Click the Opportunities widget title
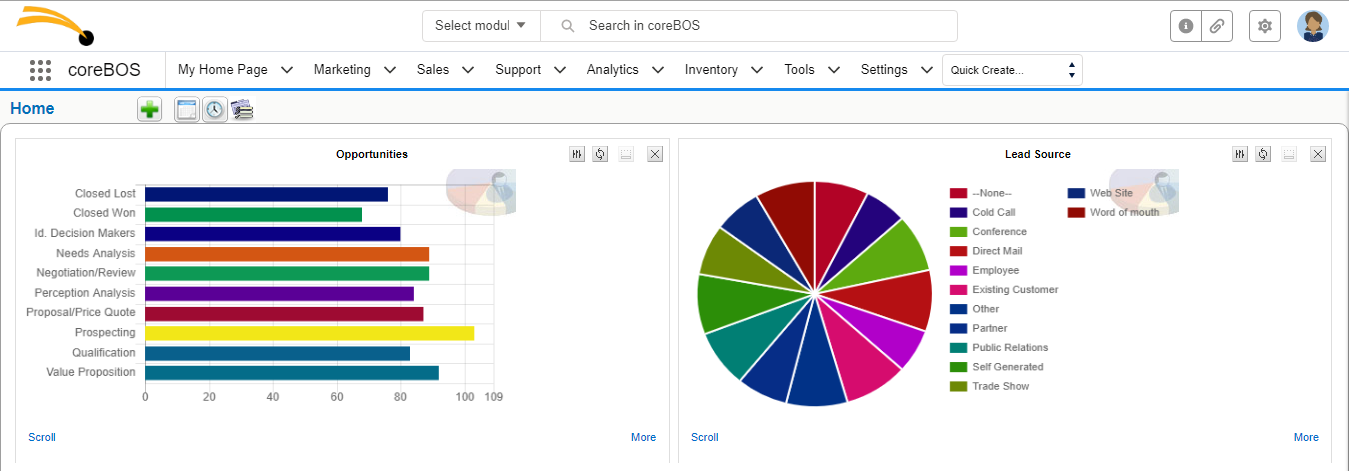This screenshot has width=1349, height=471. [372, 154]
